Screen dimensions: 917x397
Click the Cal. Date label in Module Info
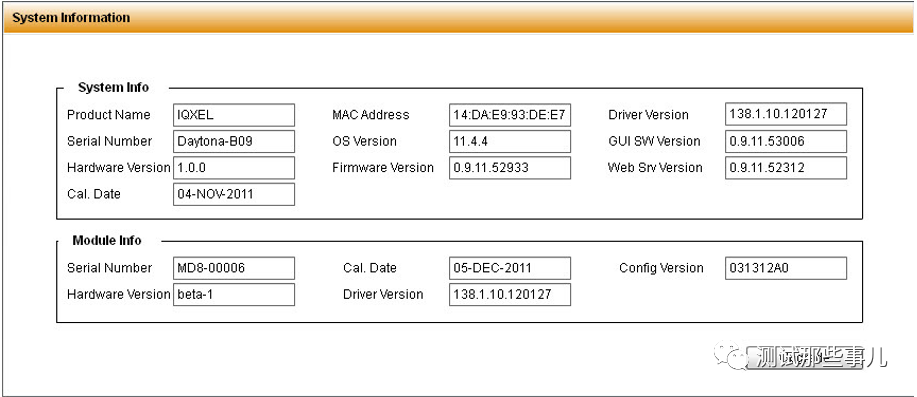[x=370, y=268]
